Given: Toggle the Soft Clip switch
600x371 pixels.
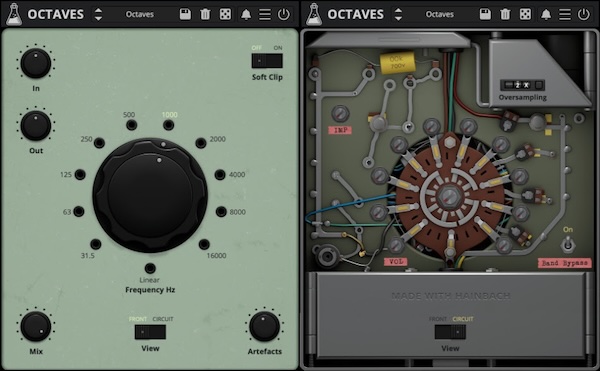Looking at the screenshot, I should tap(267, 60).
